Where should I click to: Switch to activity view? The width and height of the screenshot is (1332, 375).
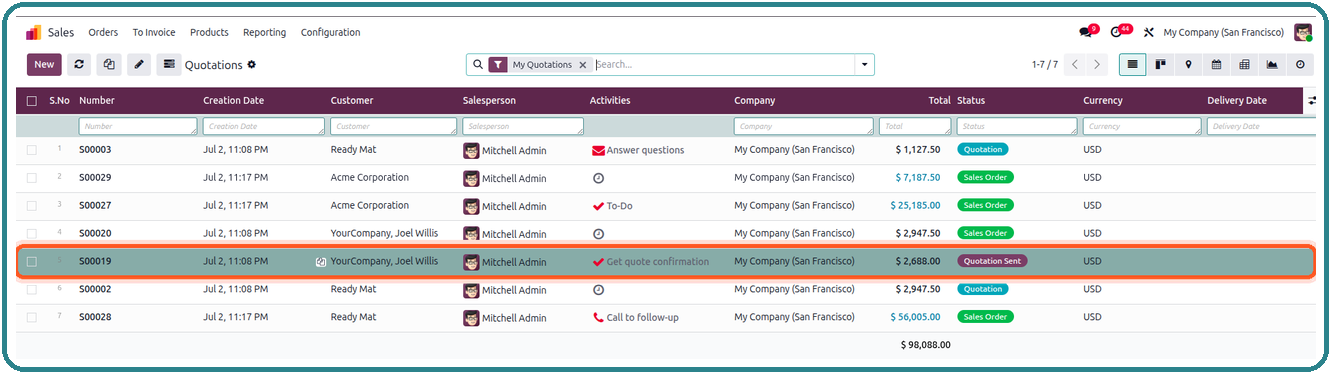(1300, 64)
